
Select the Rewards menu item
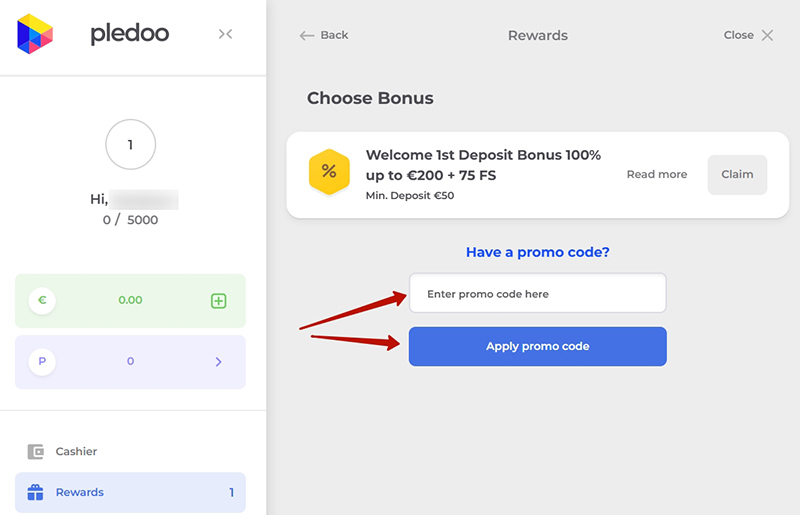(80, 492)
